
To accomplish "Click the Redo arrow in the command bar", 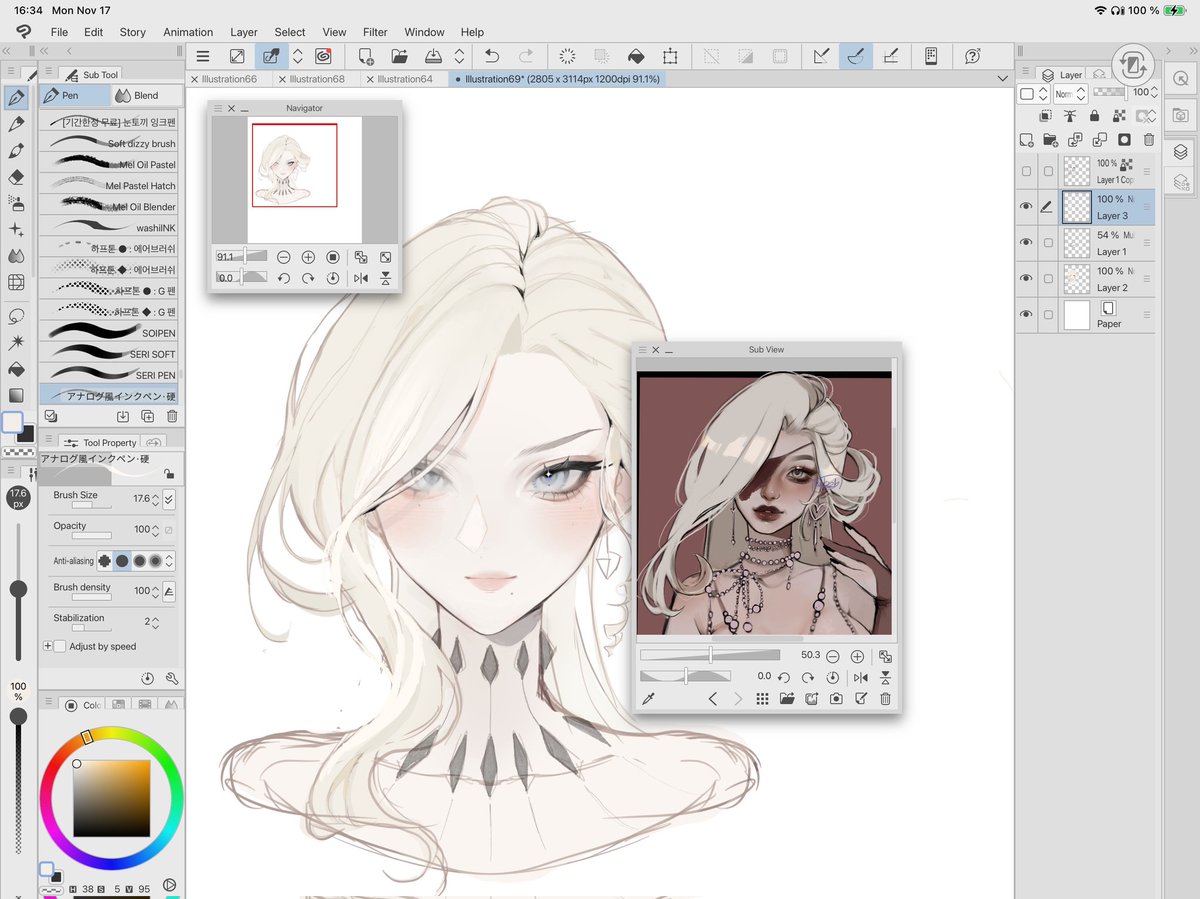I will pos(526,57).
